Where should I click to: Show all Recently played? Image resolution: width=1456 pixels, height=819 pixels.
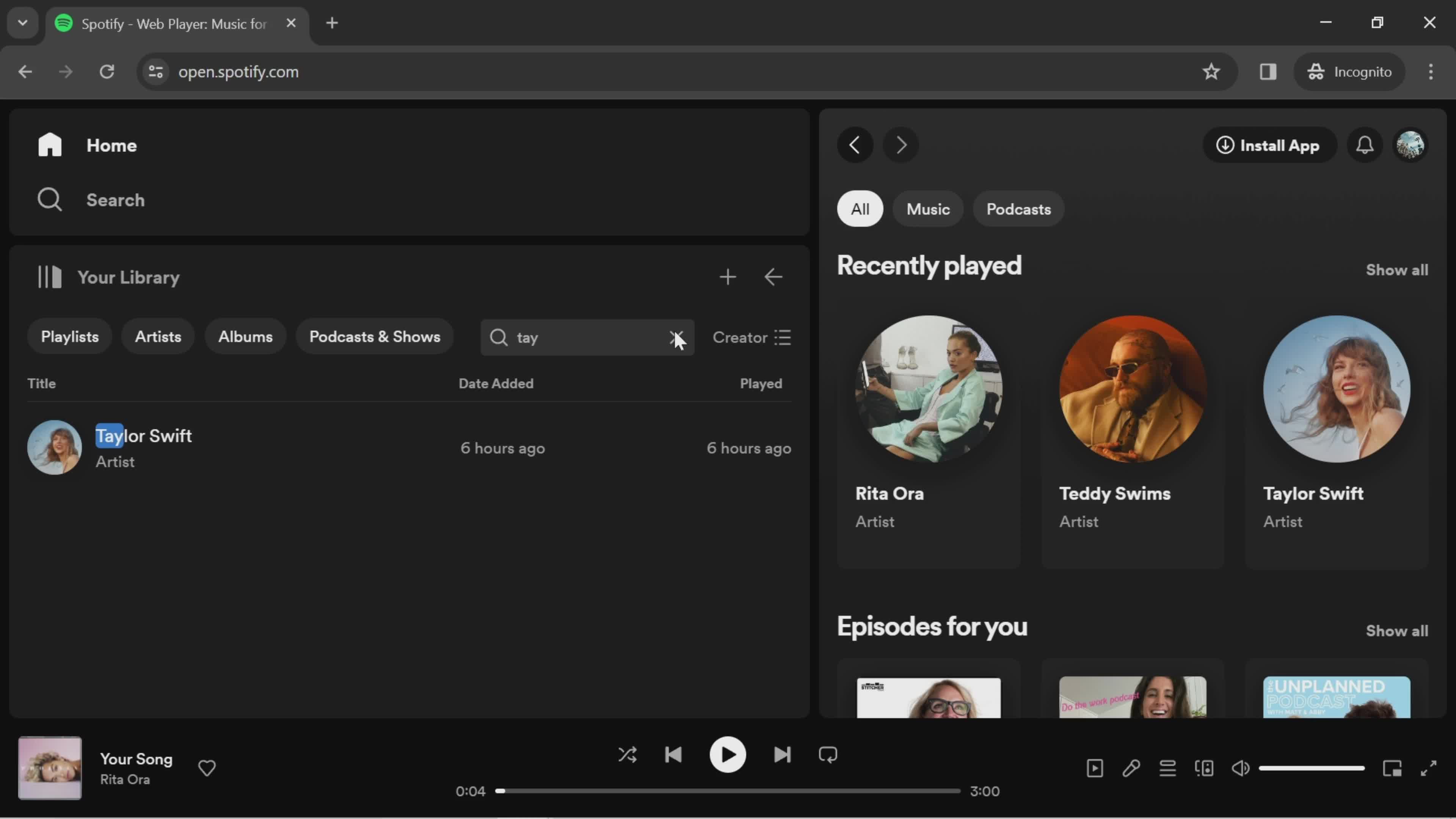1396,270
